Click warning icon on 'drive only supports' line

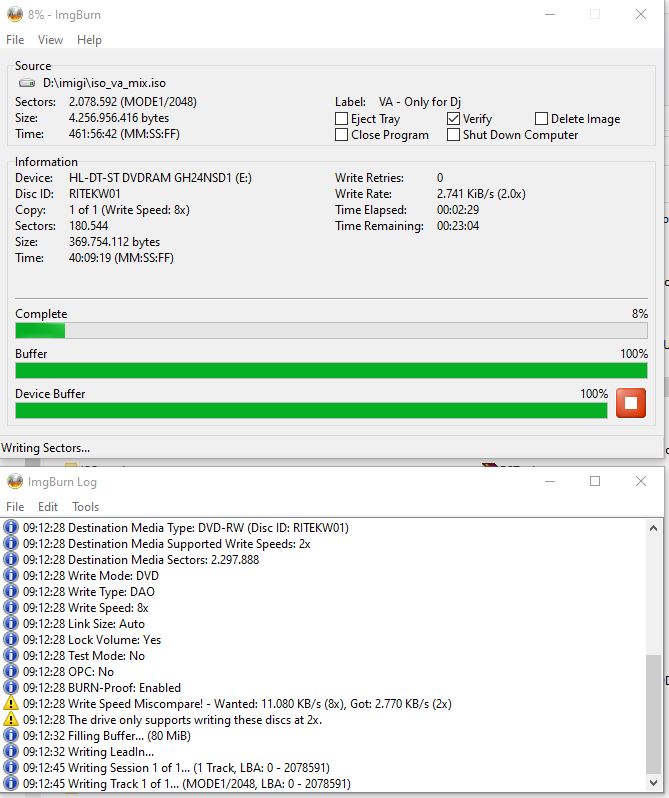[11, 720]
